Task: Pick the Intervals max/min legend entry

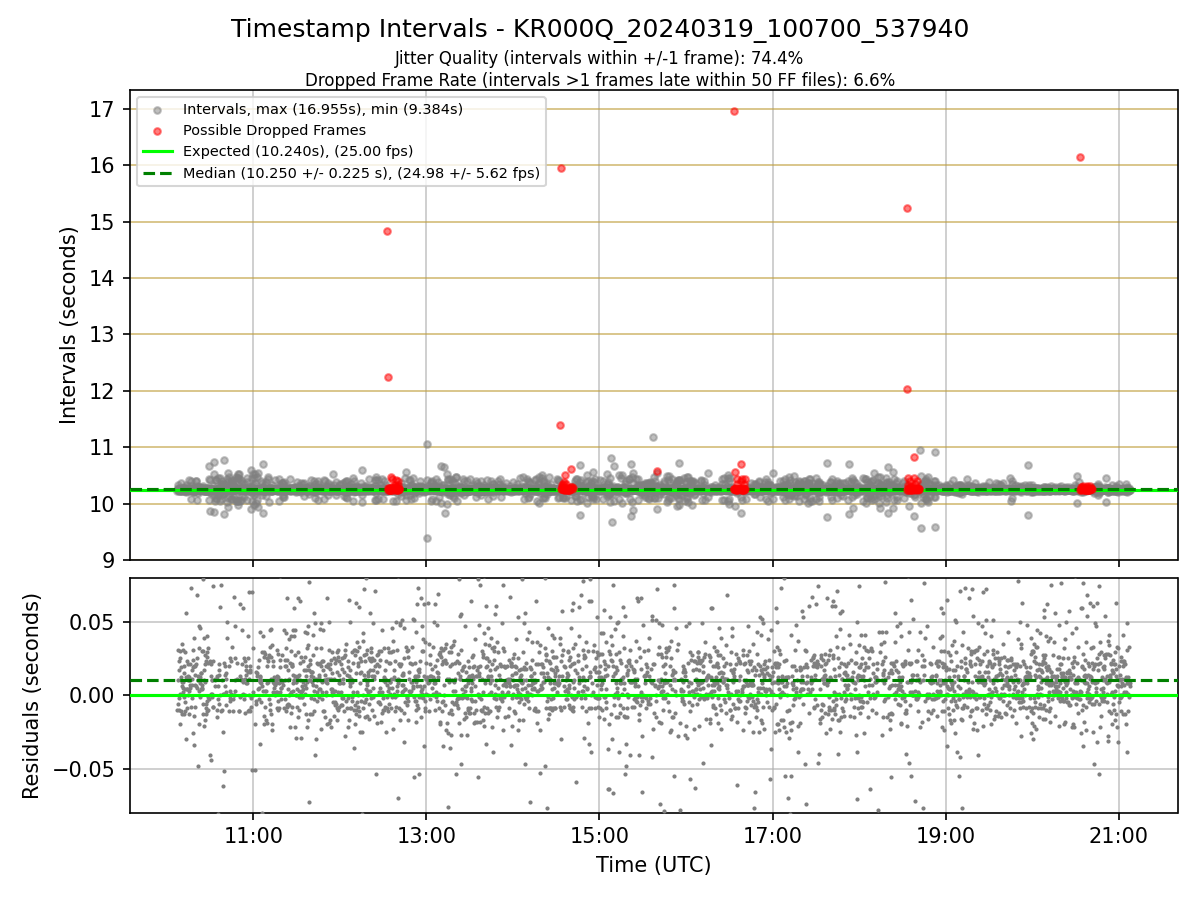Action: (323, 108)
